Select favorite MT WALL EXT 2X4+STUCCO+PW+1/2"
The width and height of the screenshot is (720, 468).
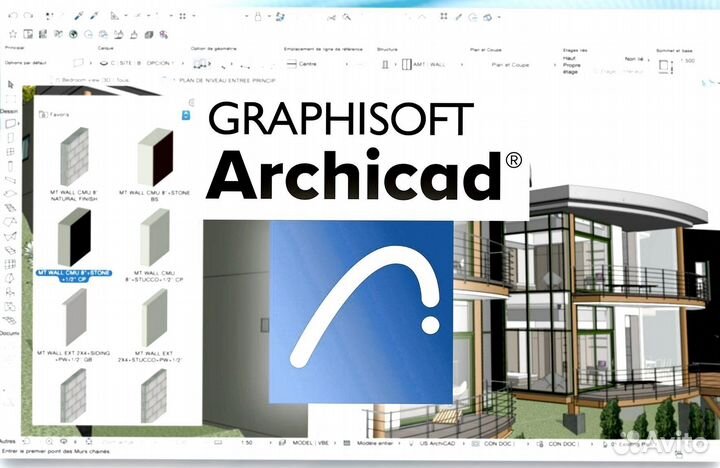tap(150, 325)
